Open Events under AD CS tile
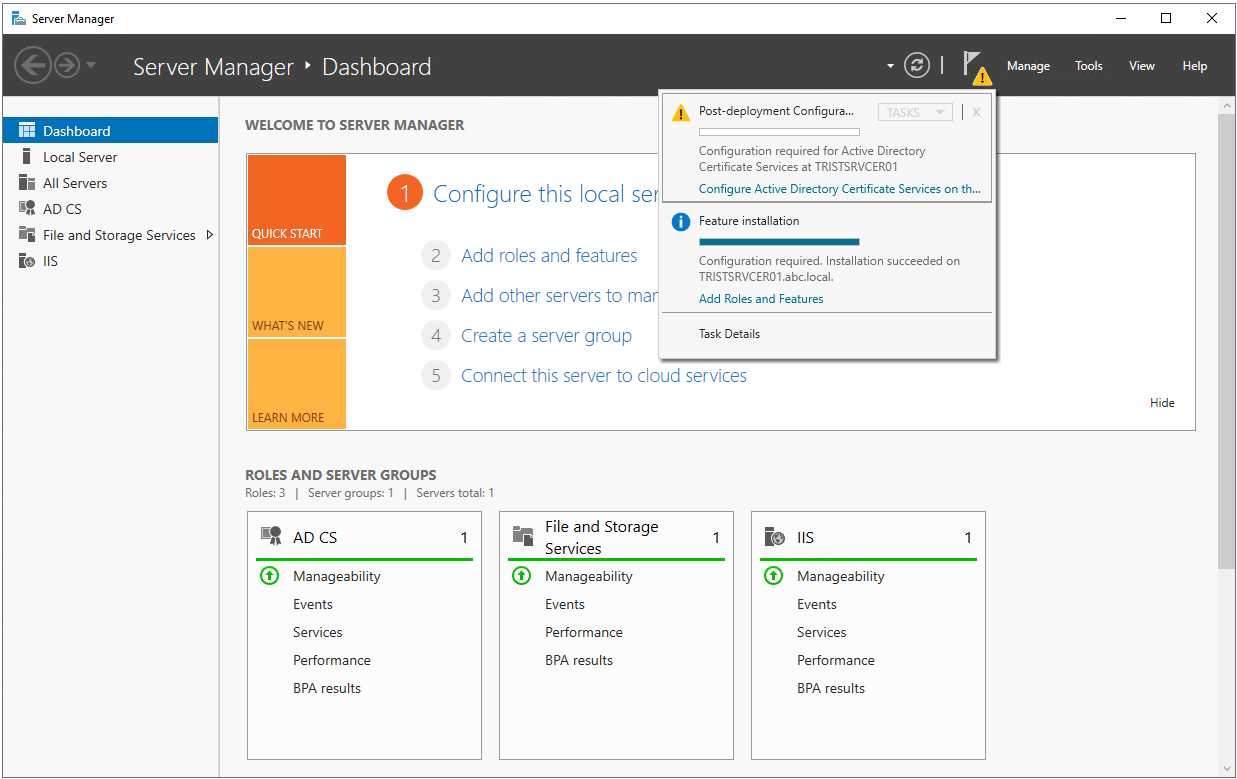Screen dimensions: 1237x779 tap(313, 604)
